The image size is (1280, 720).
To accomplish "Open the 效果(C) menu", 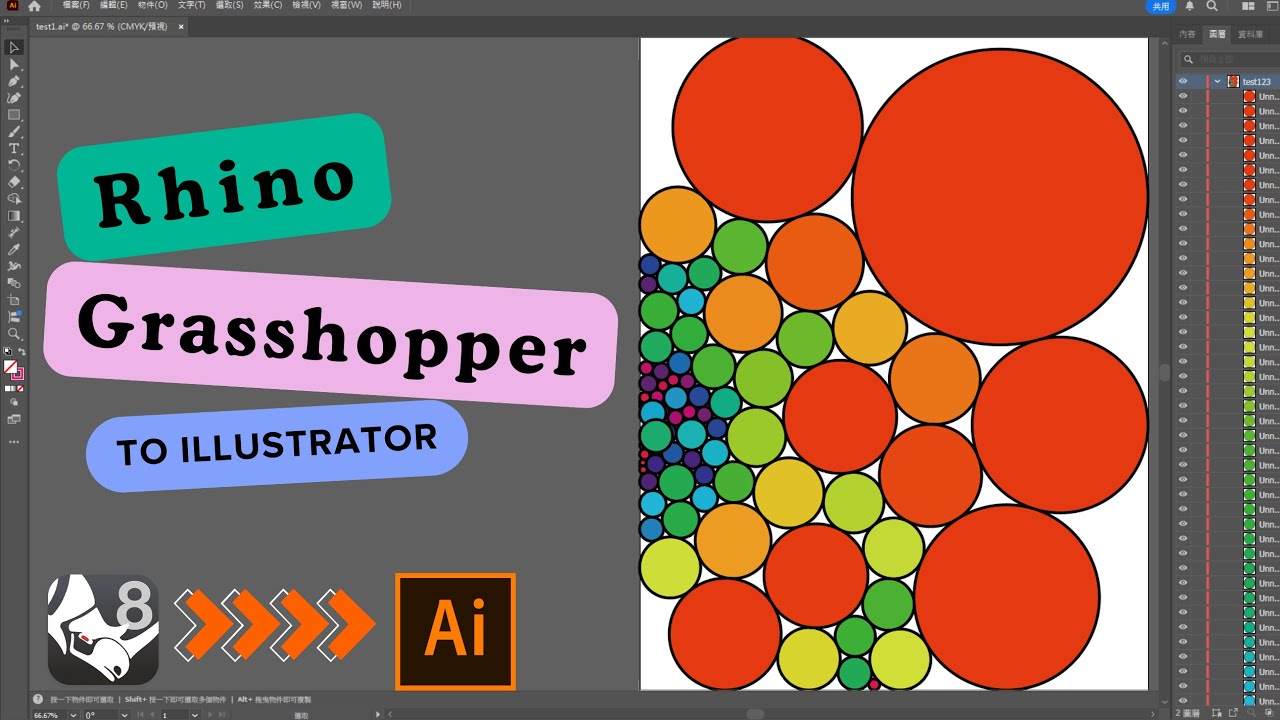I will point(268,6).
